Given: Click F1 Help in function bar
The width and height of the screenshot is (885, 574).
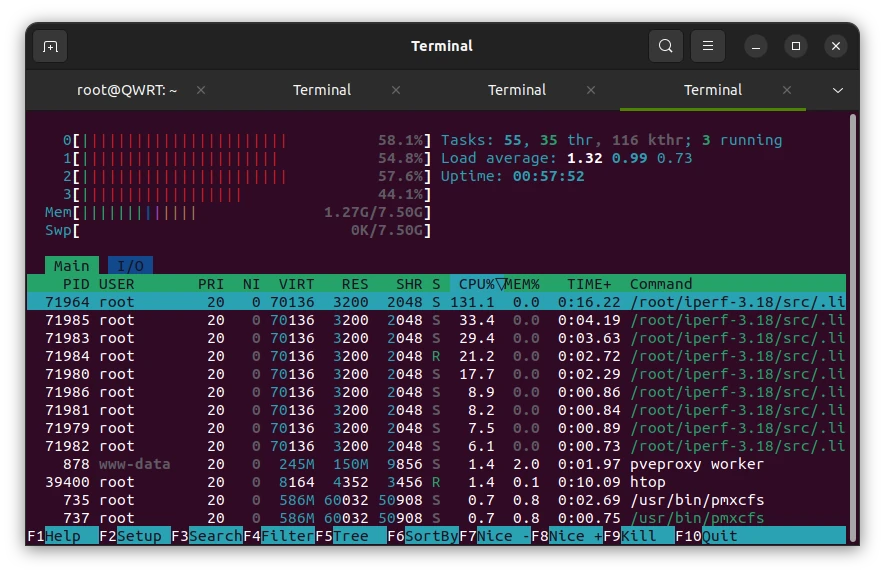Looking at the screenshot, I should (x=62, y=536).
